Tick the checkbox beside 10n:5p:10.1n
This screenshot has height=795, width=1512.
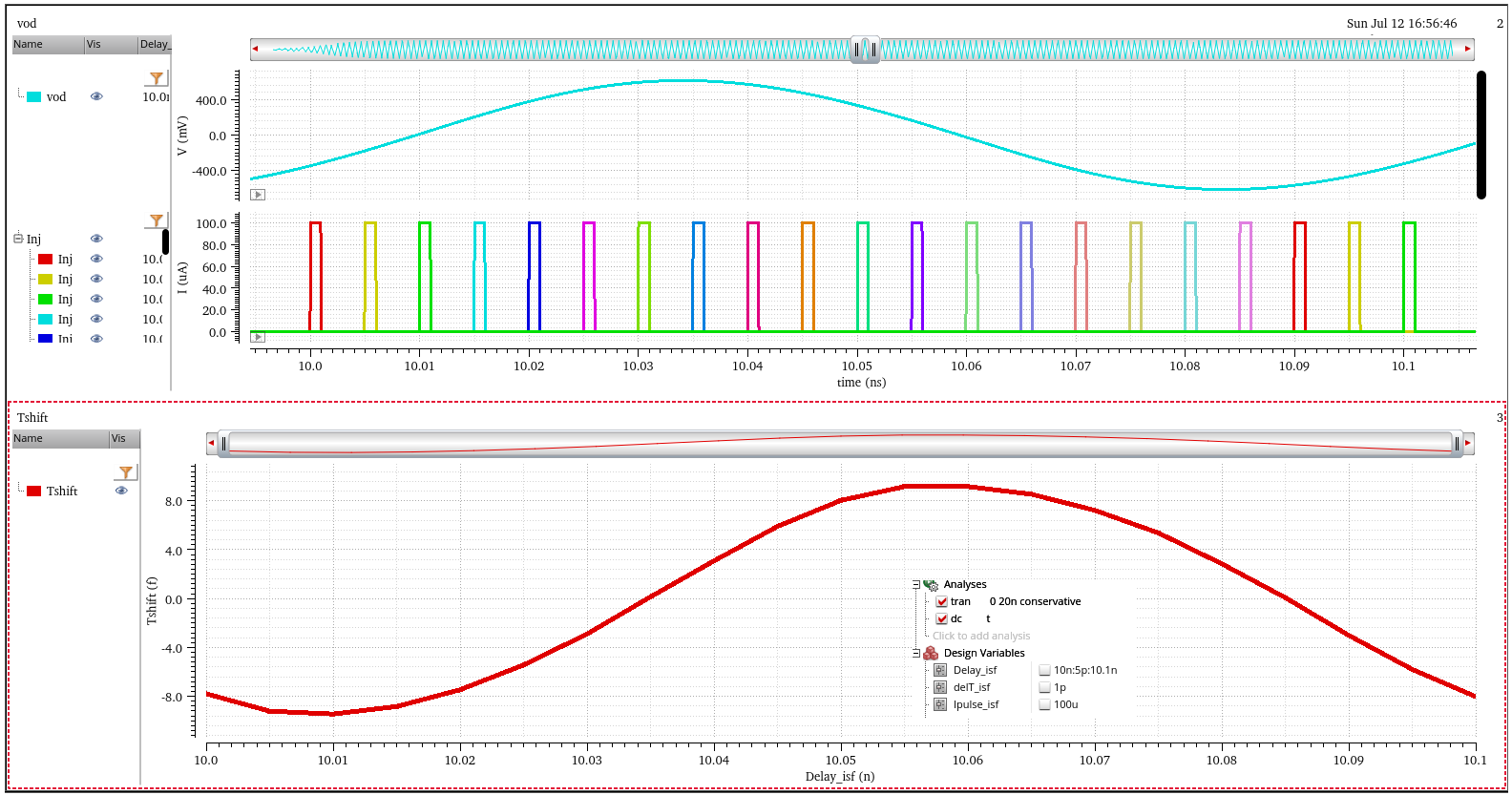tap(1045, 670)
